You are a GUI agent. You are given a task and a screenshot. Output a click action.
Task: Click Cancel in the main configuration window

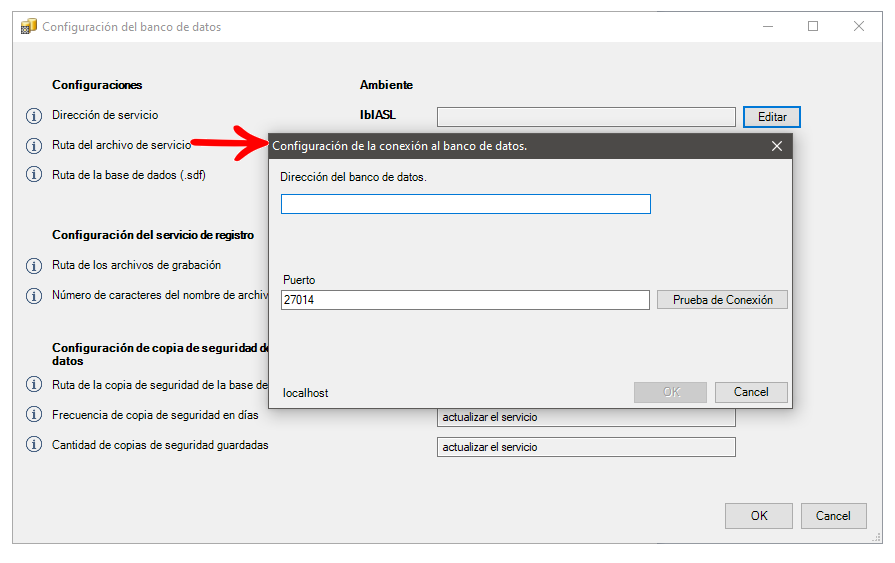point(833,516)
